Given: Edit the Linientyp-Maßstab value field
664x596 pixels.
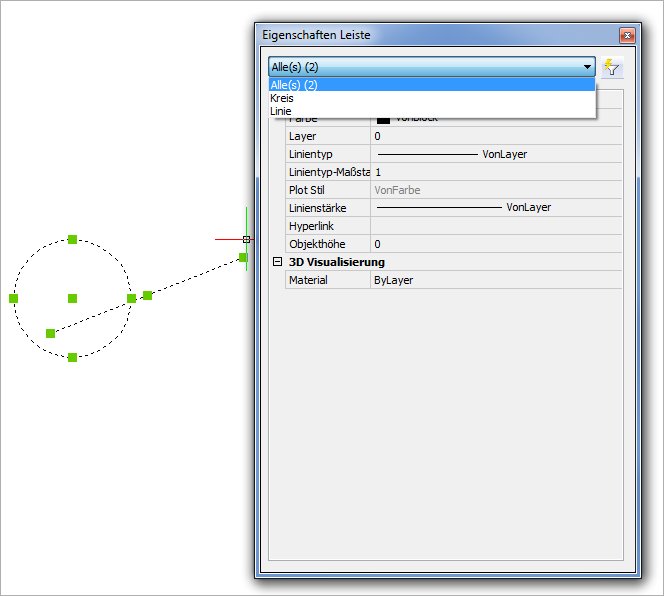Looking at the screenshot, I should 495,172.
